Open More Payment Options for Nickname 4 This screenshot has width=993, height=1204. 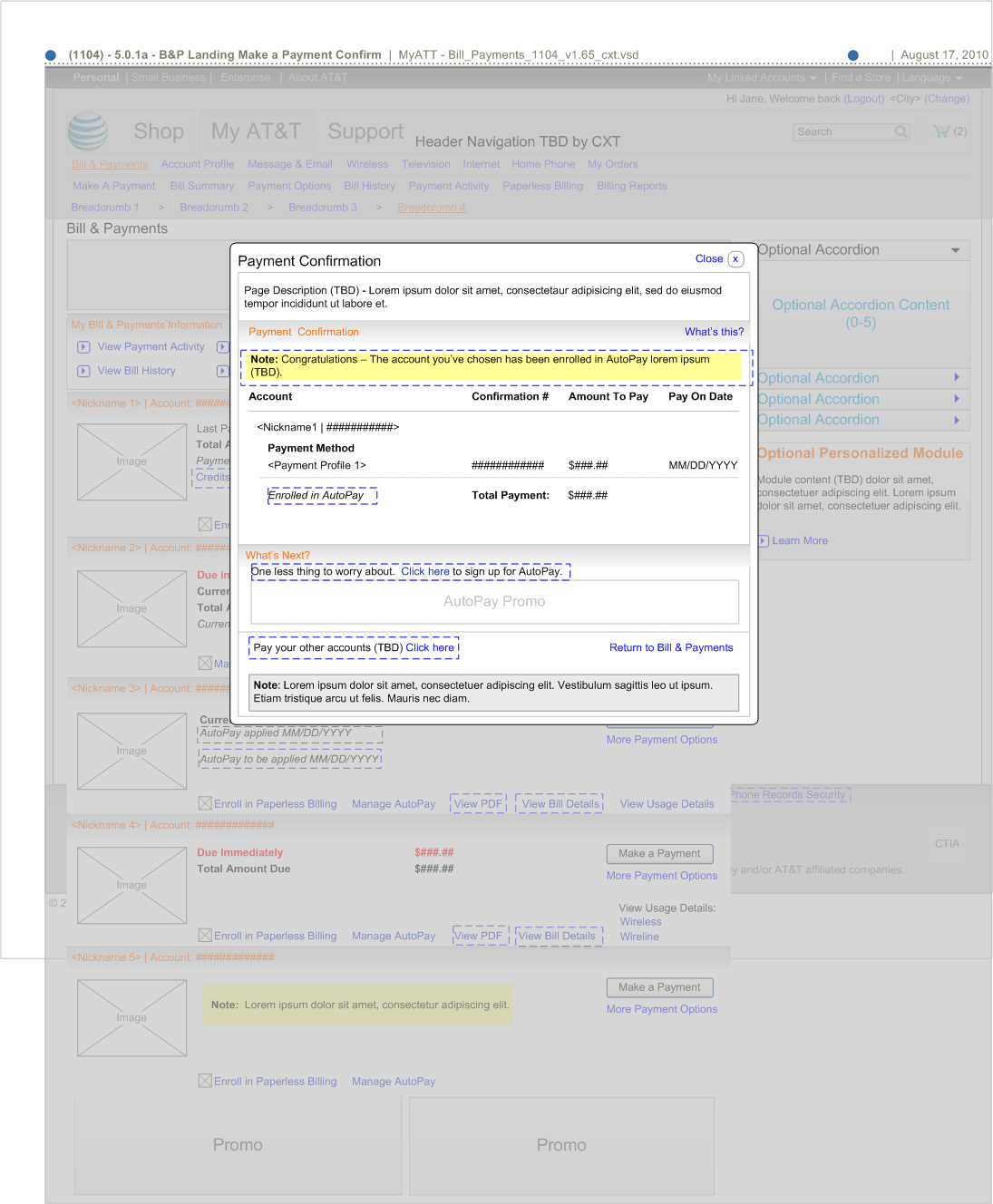[662, 876]
